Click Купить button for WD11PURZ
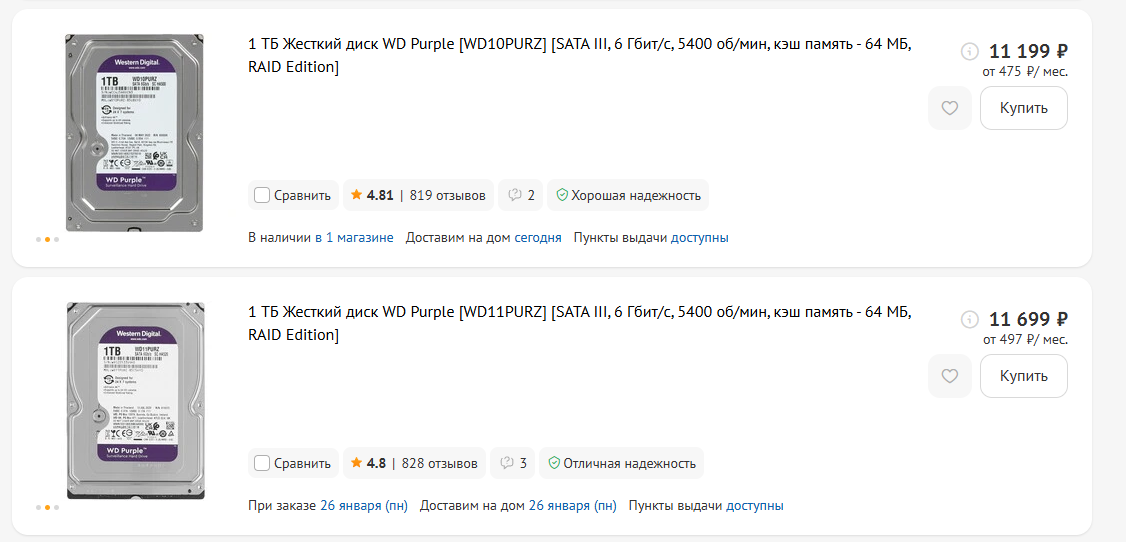This screenshot has height=542, width=1126. [x=1023, y=376]
